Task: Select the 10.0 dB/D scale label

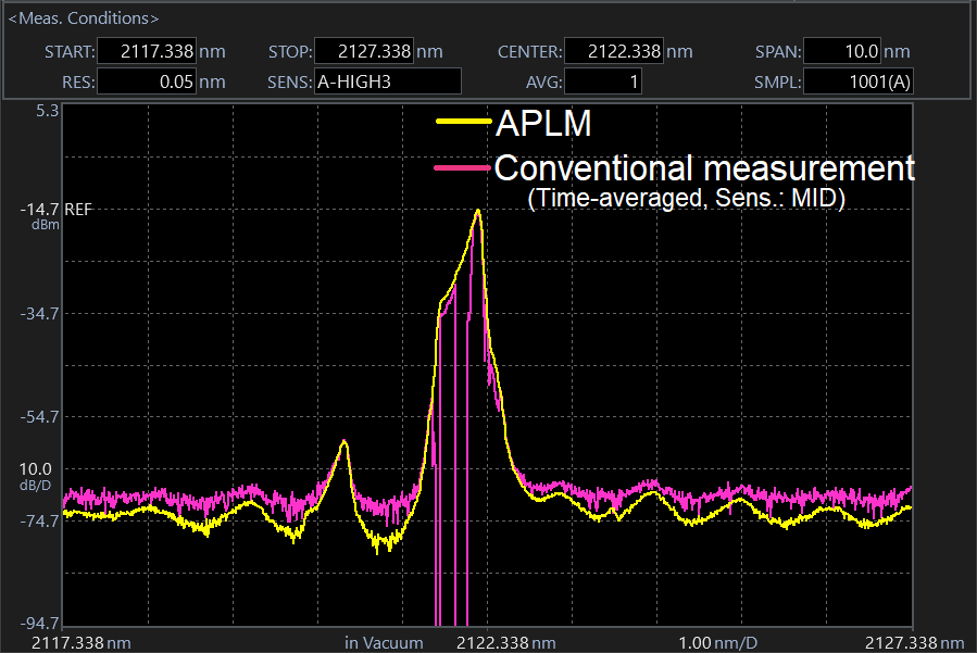Action: tap(43, 469)
